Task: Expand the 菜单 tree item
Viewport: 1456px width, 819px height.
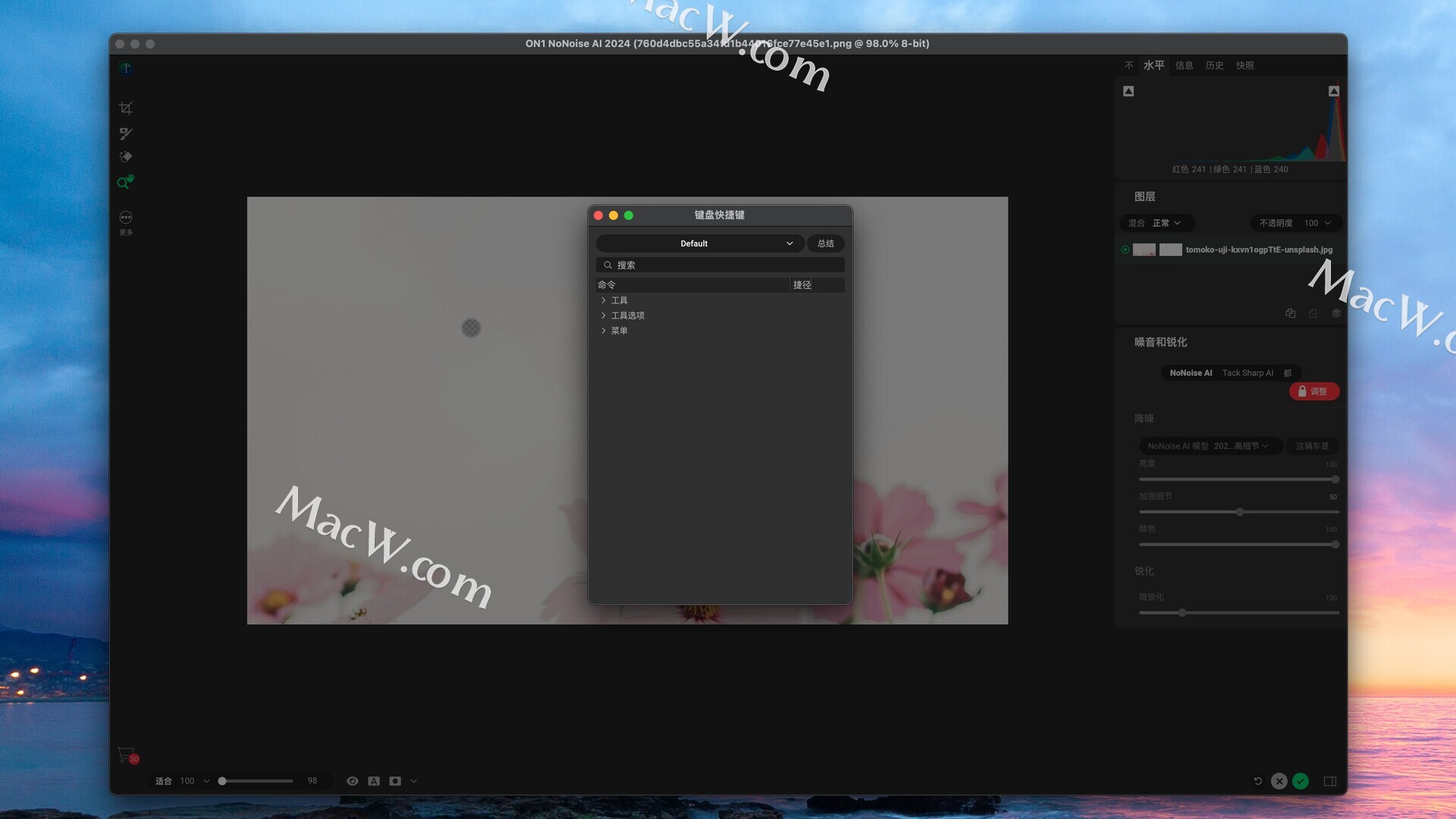Action: tap(604, 331)
